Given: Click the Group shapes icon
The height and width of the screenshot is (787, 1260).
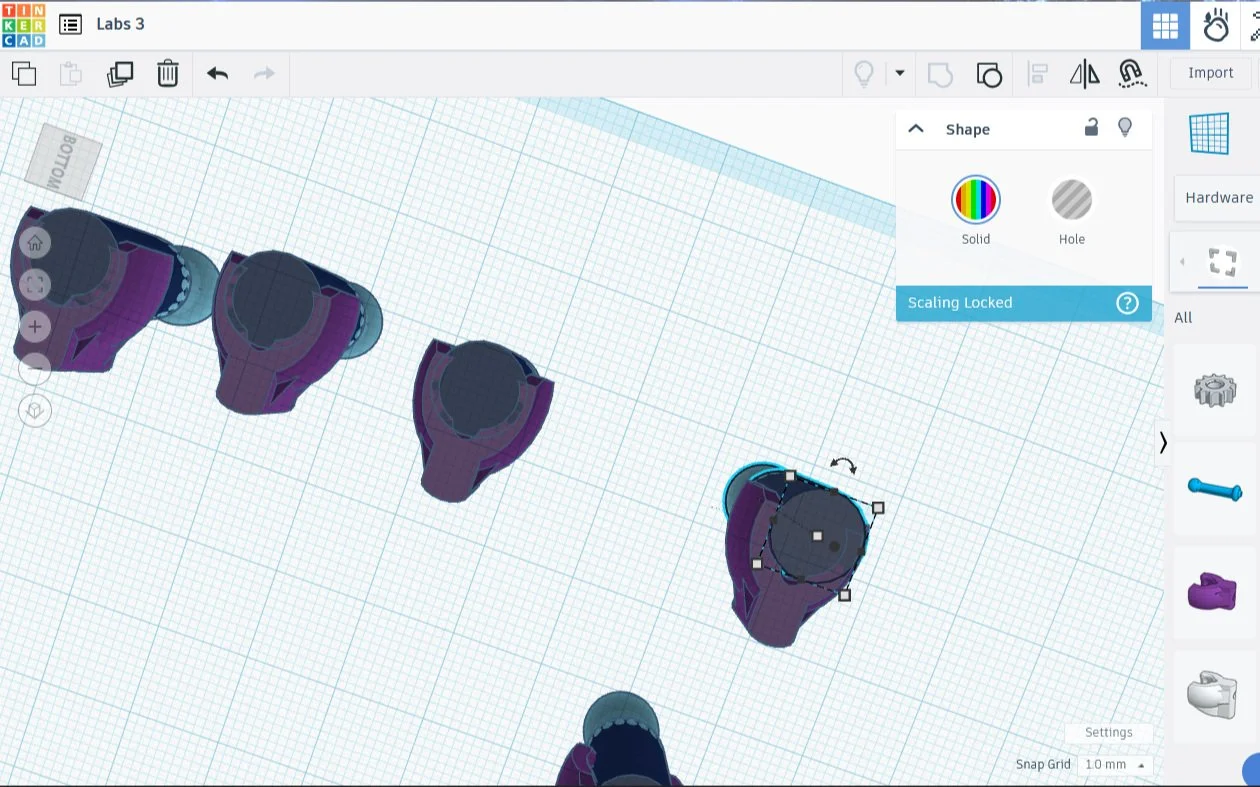Looking at the screenshot, I should pos(940,74).
